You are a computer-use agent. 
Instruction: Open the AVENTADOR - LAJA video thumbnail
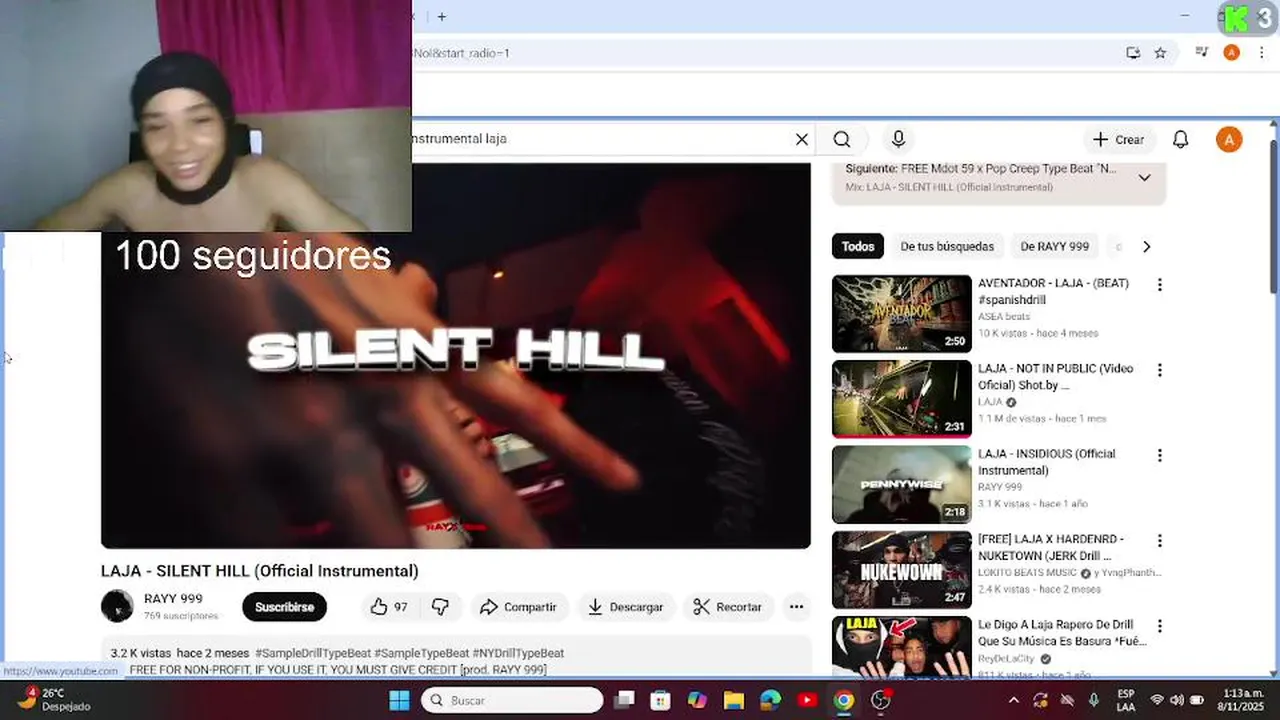[x=901, y=314]
